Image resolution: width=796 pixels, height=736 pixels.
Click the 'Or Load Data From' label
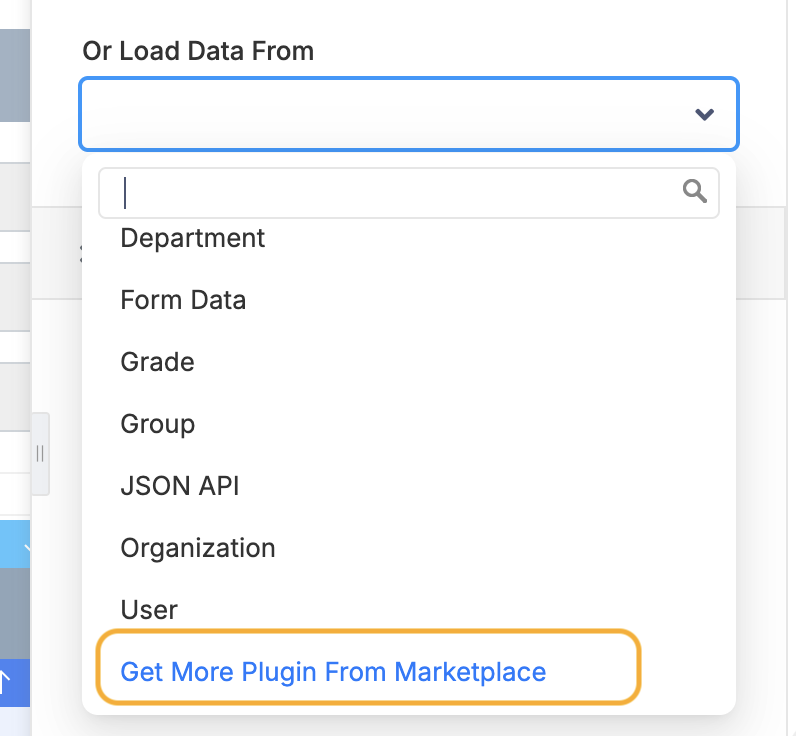(x=198, y=51)
